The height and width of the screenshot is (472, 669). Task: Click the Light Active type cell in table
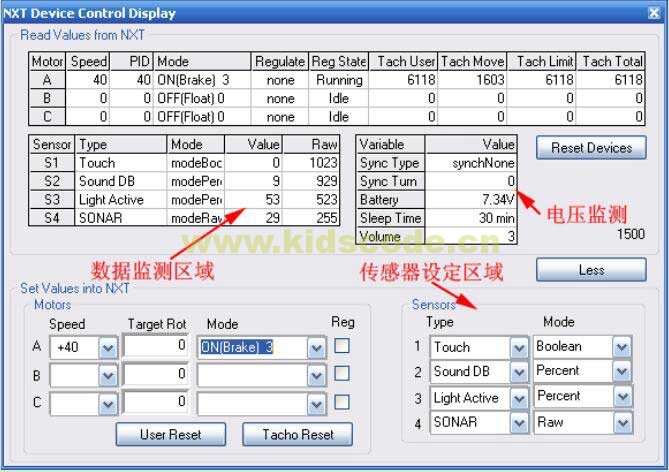[x=121, y=199]
